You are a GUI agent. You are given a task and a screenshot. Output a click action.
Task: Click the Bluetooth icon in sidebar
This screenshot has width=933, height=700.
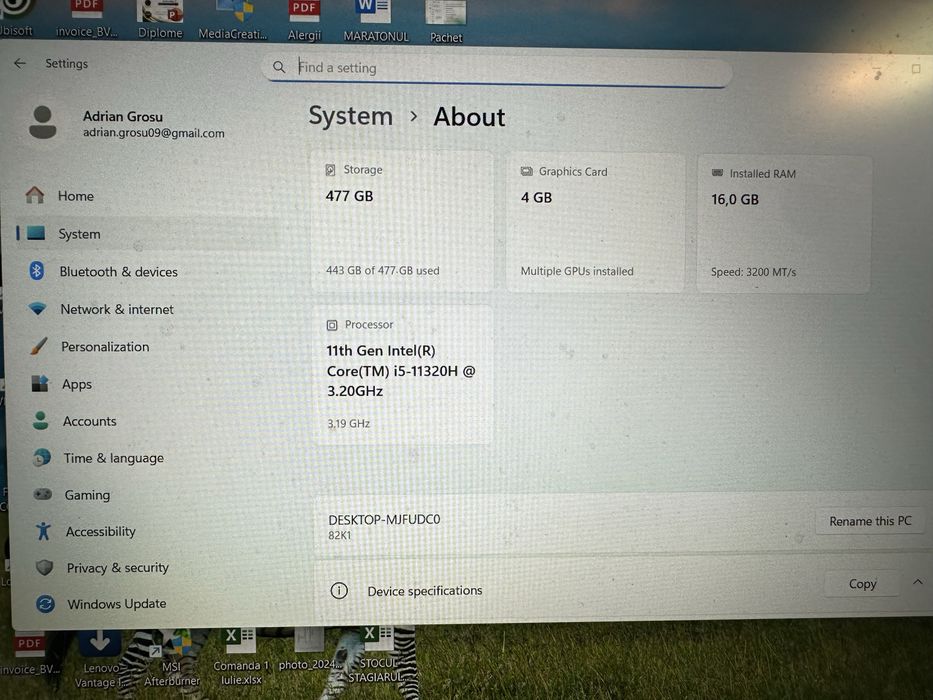[36, 271]
